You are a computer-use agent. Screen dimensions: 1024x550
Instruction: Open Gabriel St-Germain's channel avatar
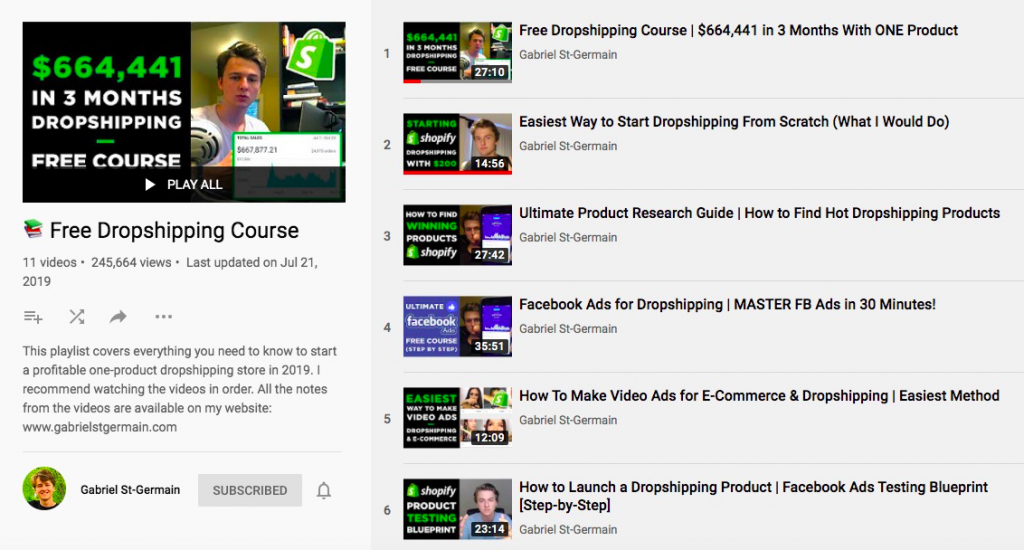coord(44,489)
